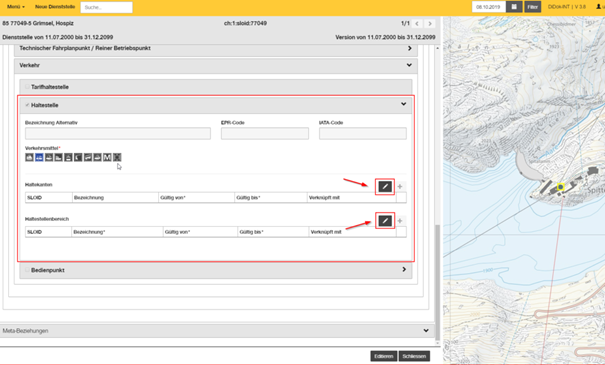This screenshot has height=365, width=605.
Task: Toggle the Haltestelle checkbox
Action: coord(27,105)
